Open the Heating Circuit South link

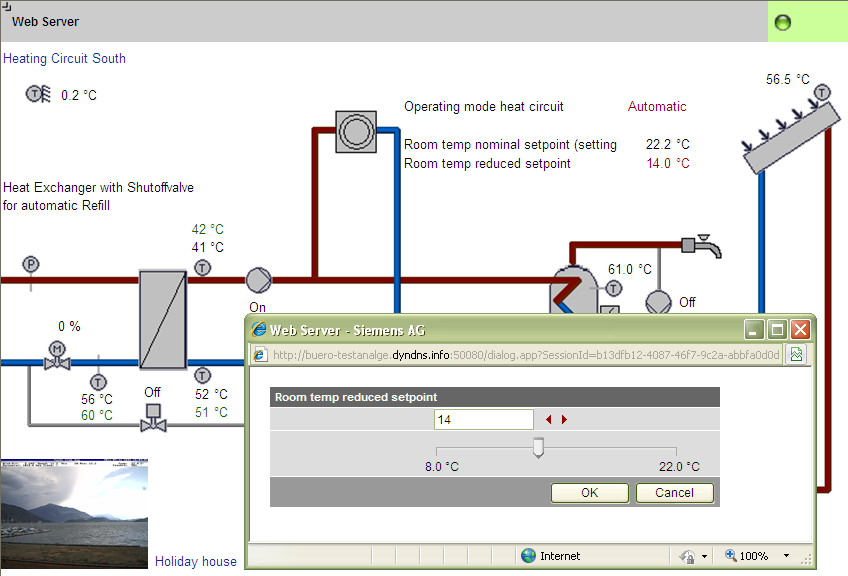coord(64,58)
